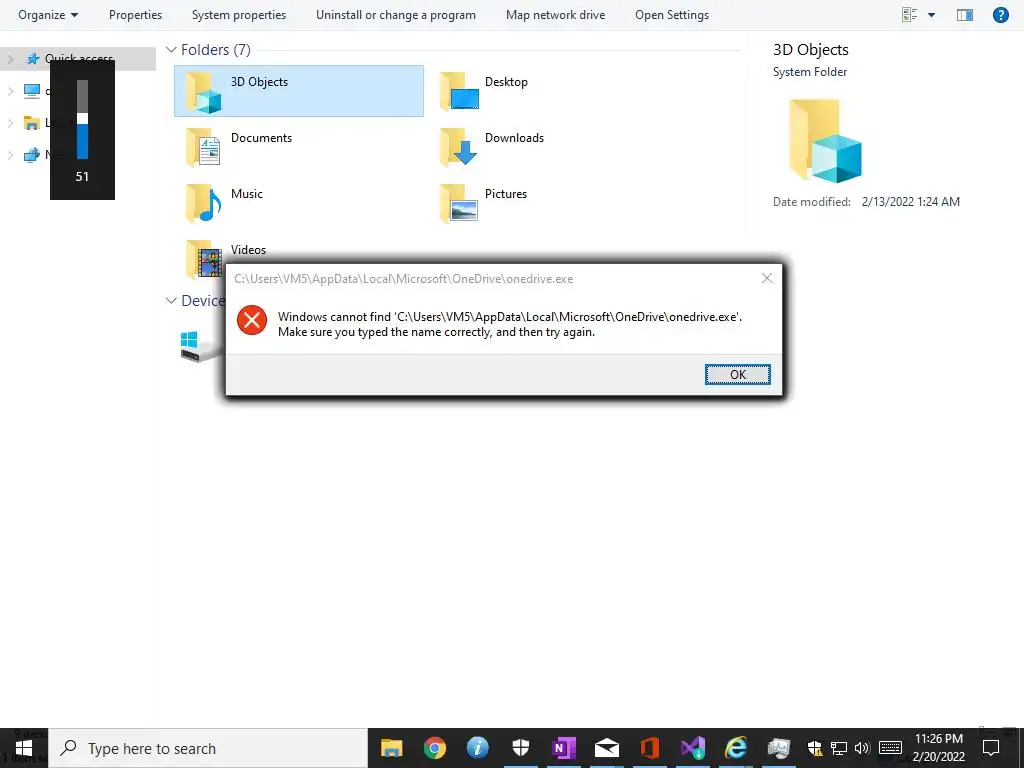The image size is (1024, 768).
Task: Click the taskbar clock showing 11:26 PM
Action: coord(938,748)
